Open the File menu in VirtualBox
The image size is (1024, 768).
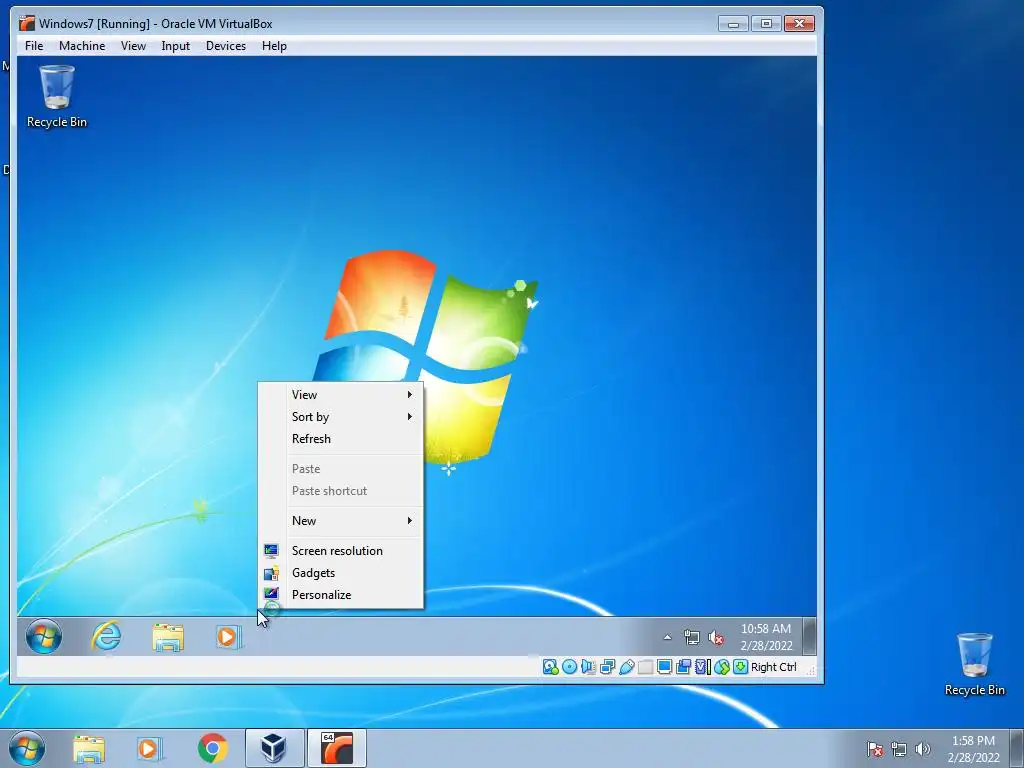pyautogui.click(x=34, y=46)
